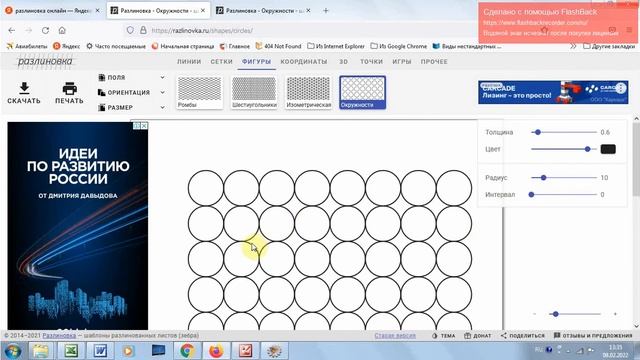The image size is (640, 360).
Task: Open Word from the taskbar
Action: [100, 351]
